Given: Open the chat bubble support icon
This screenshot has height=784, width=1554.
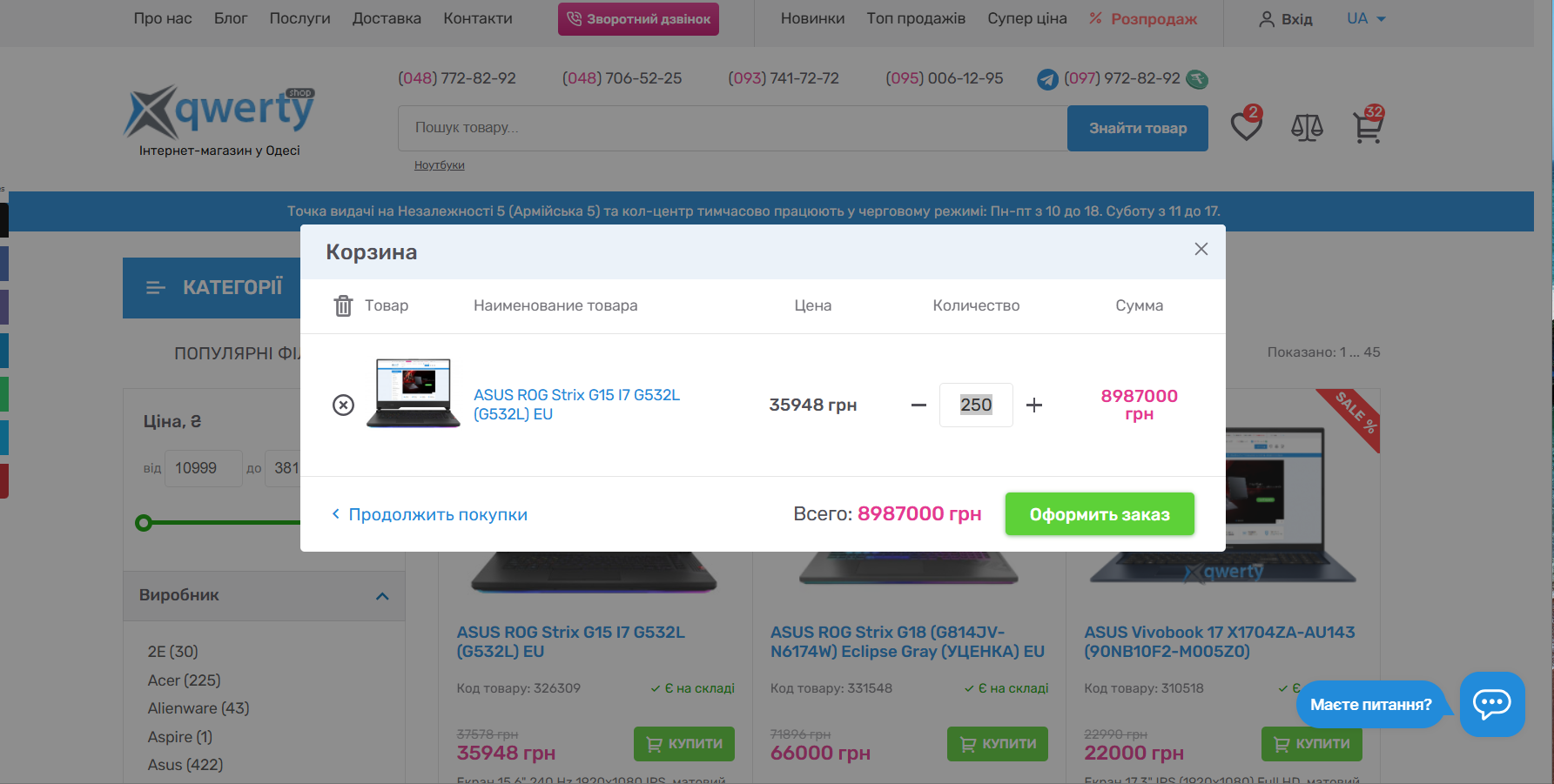Looking at the screenshot, I should 1492,704.
